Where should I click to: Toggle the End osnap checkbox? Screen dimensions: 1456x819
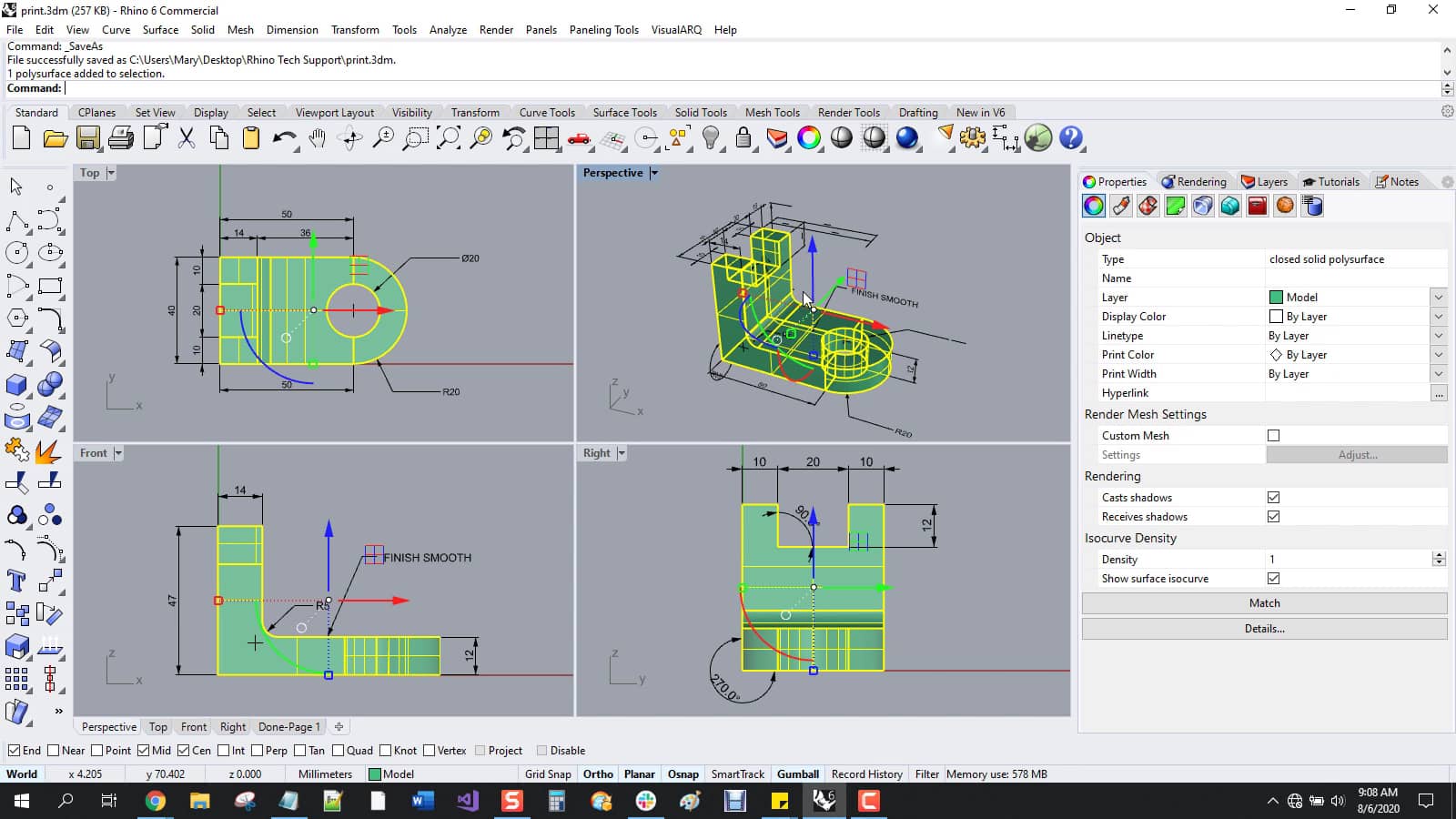(x=14, y=750)
